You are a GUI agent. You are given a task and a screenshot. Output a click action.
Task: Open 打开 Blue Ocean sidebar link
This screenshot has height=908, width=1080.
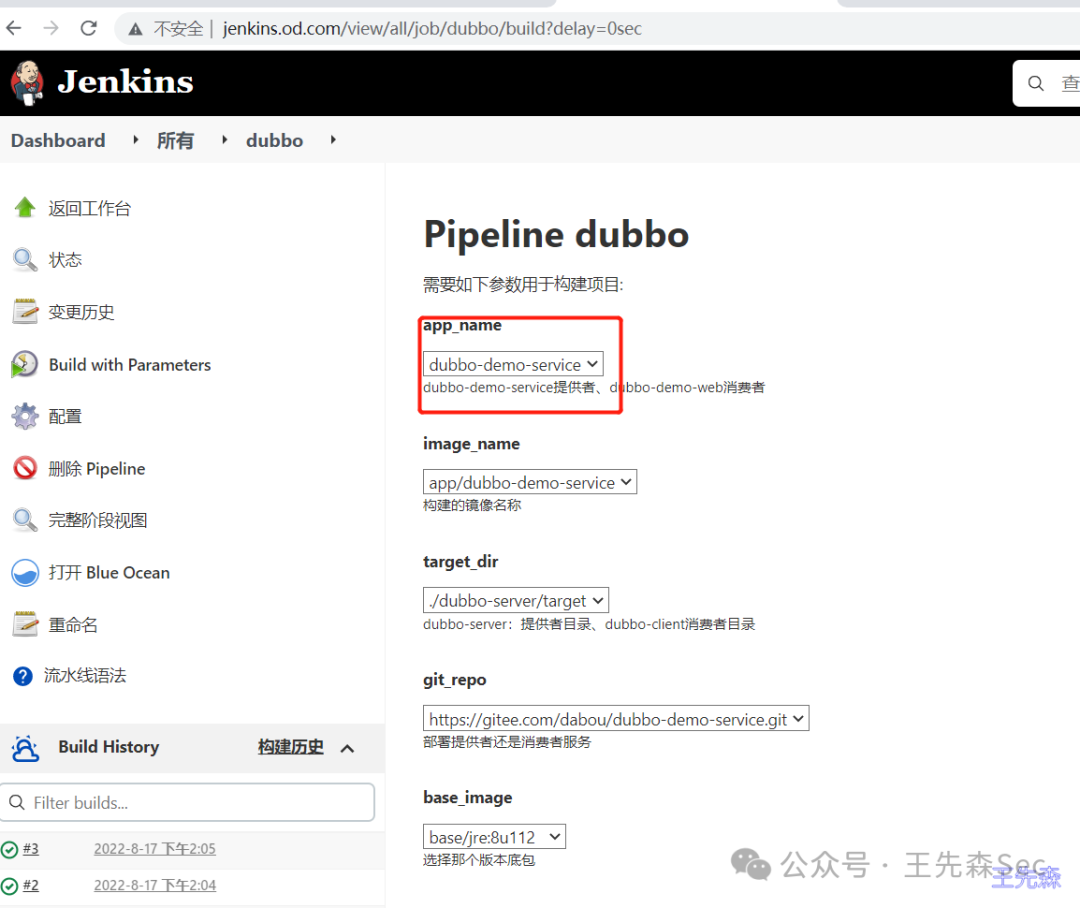coord(110,572)
